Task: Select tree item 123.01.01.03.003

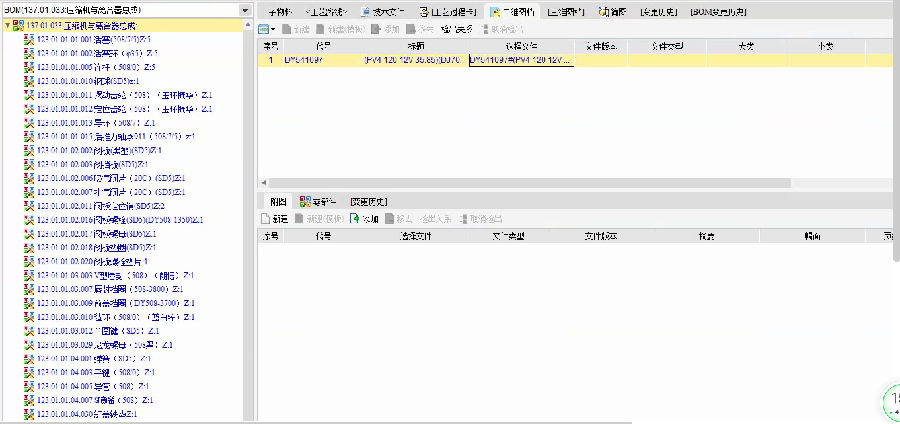Action: (115, 275)
